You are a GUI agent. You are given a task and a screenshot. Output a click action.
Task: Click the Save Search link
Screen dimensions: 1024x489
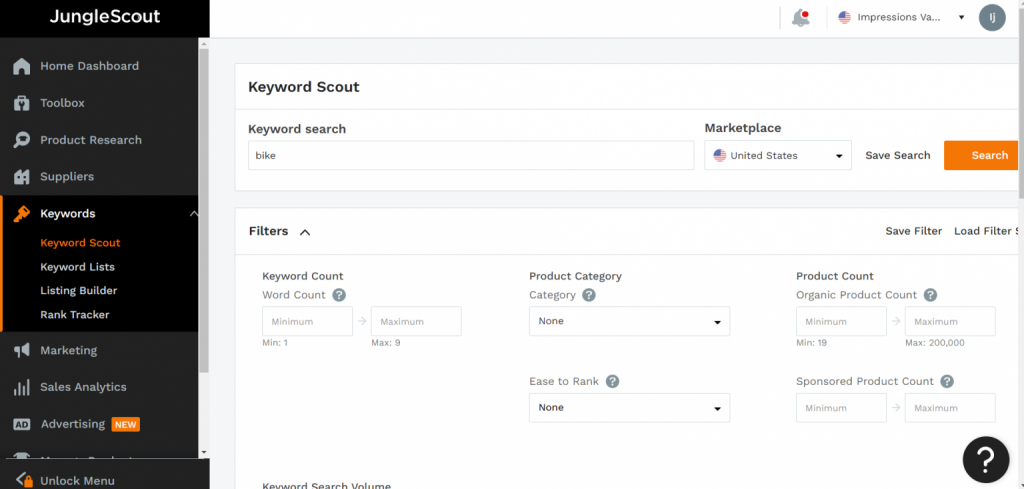(897, 155)
